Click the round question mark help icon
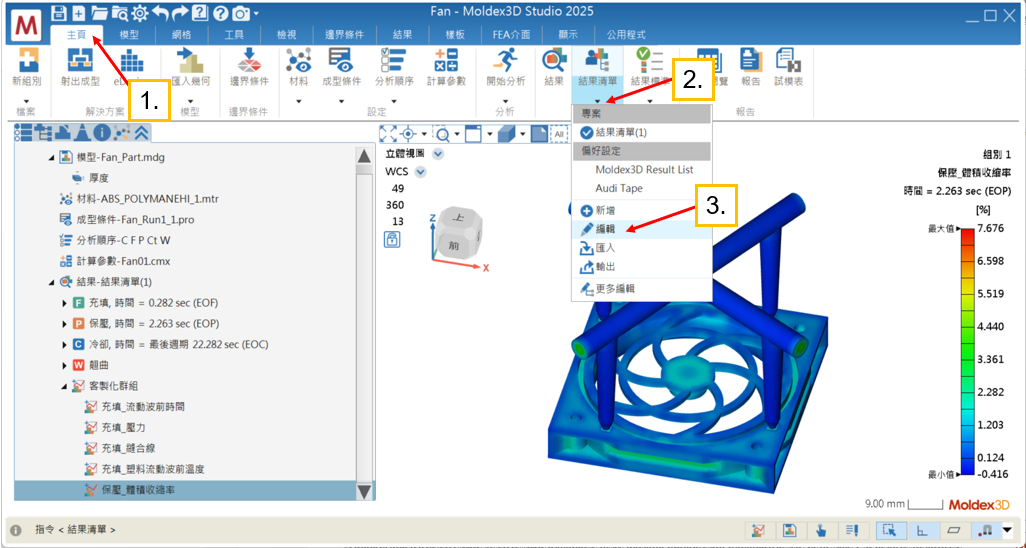This screenshot has height=548, width=1026. point(221,12)
